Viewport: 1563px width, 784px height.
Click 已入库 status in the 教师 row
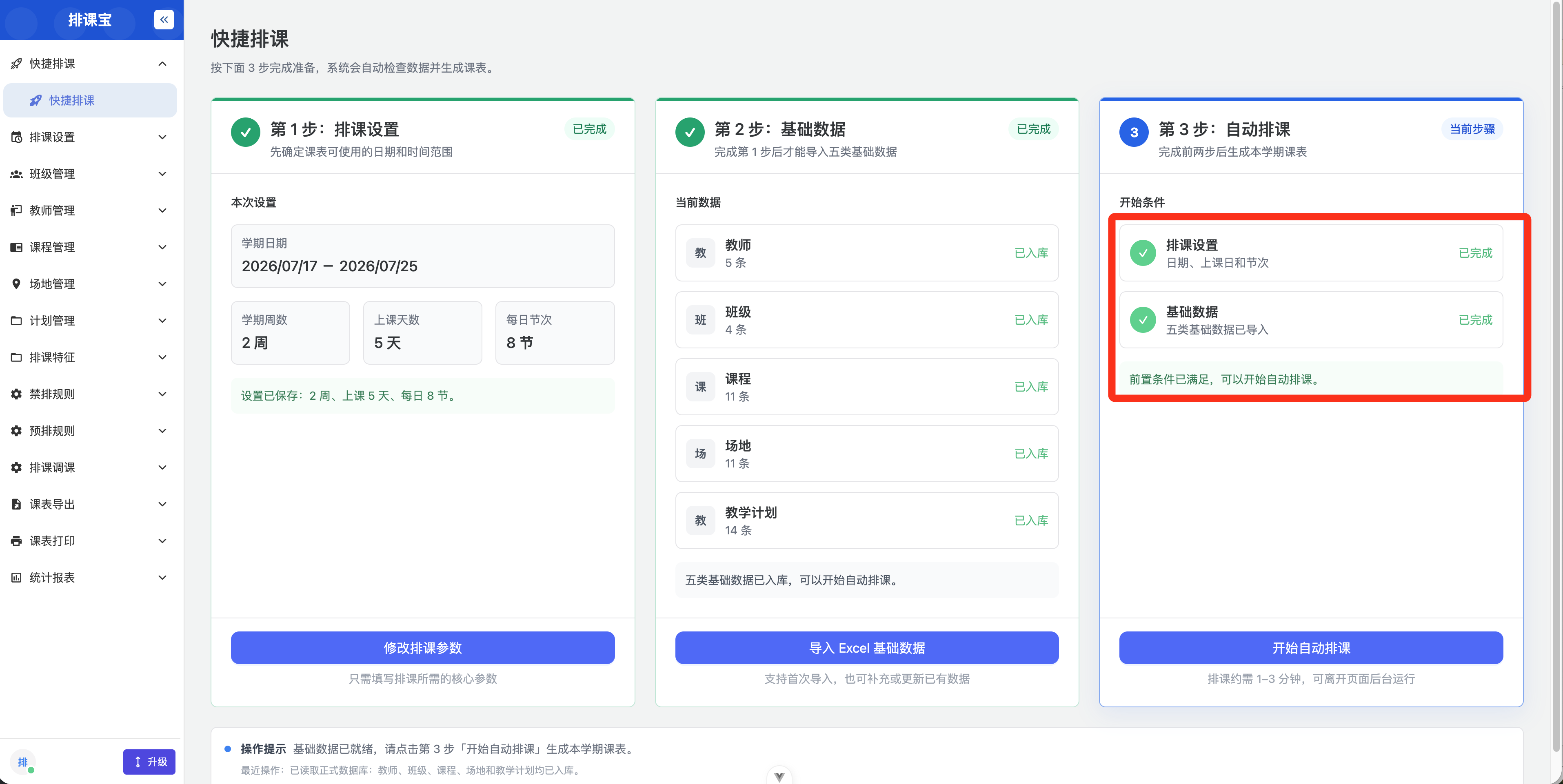pyautogui.click(x=1032, y=253)
